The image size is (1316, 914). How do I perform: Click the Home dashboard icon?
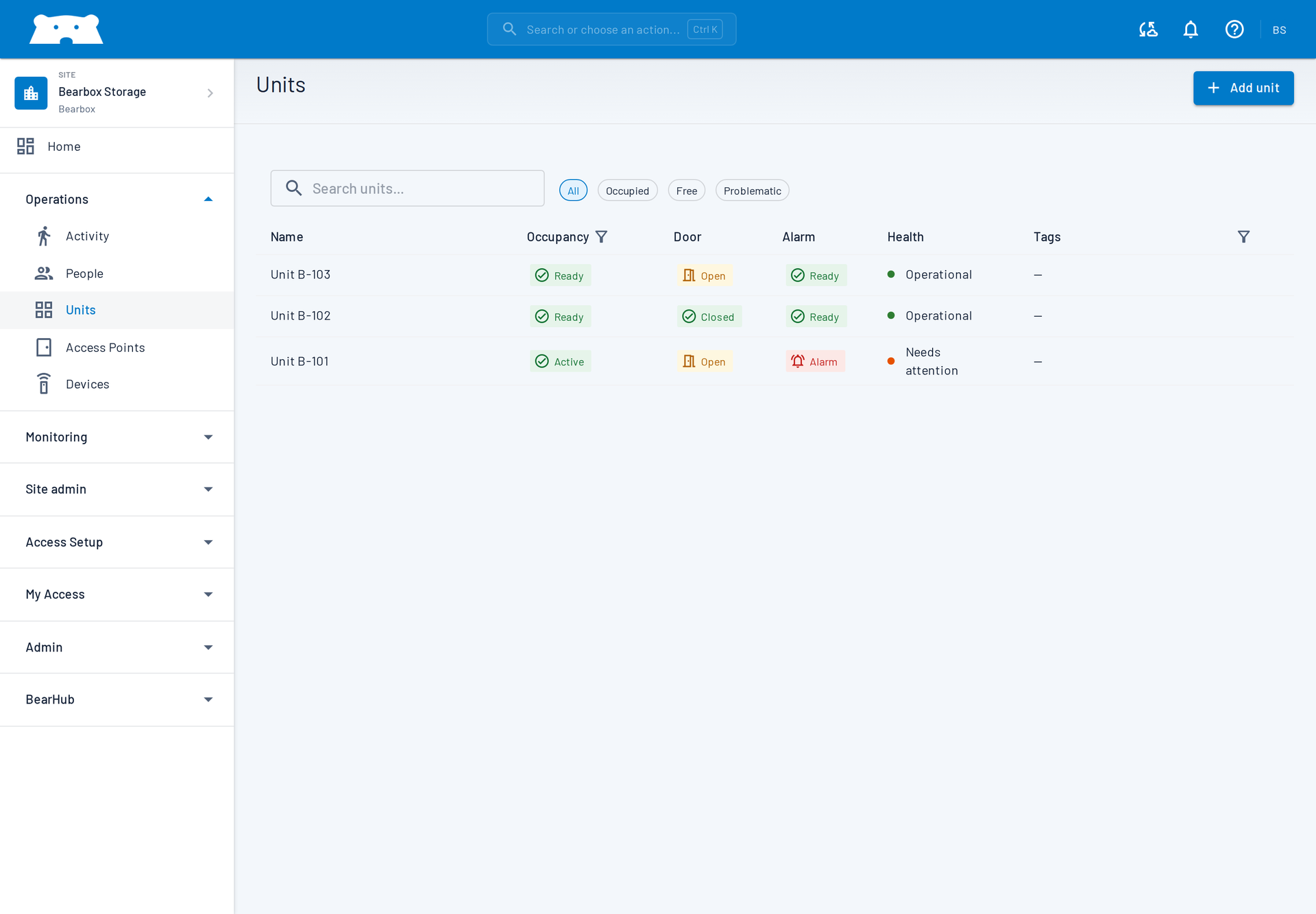coord(25,146)
